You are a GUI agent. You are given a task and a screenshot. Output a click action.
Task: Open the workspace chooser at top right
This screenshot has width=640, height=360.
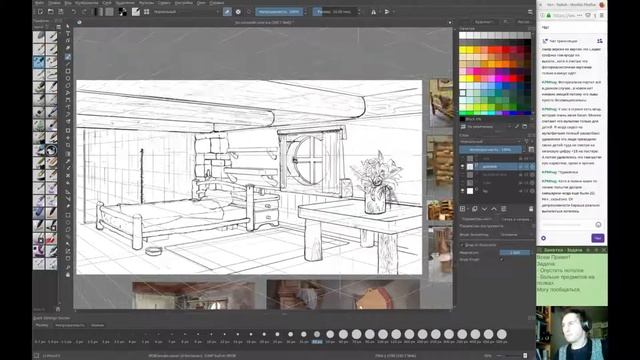(x=530, y=12)
